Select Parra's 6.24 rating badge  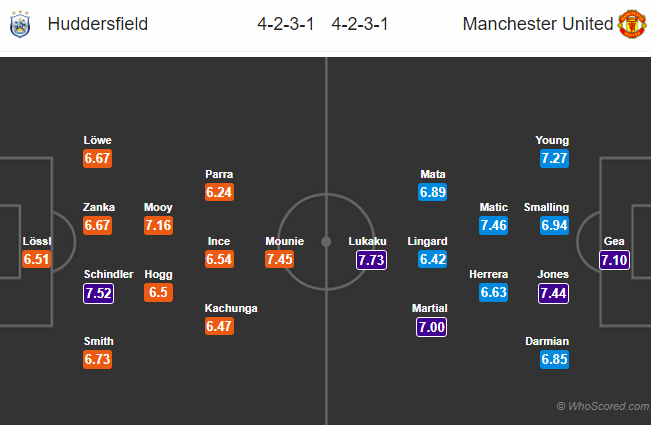click(219, 192)
